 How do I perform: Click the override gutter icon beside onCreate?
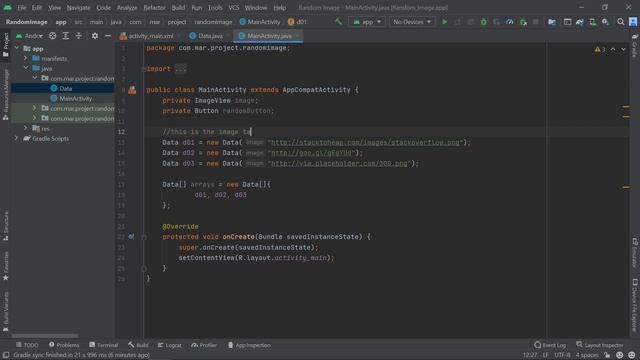pos(131,237)
